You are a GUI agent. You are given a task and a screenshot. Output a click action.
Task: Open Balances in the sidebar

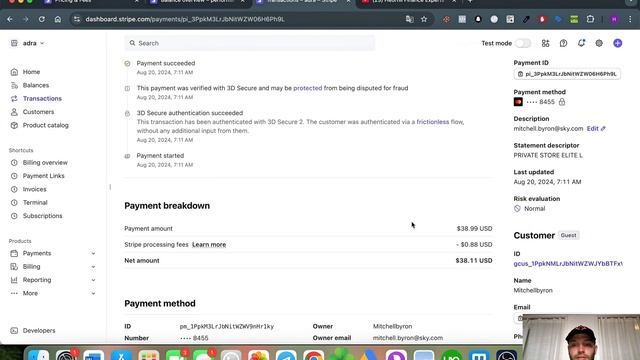tap(36, 85)
